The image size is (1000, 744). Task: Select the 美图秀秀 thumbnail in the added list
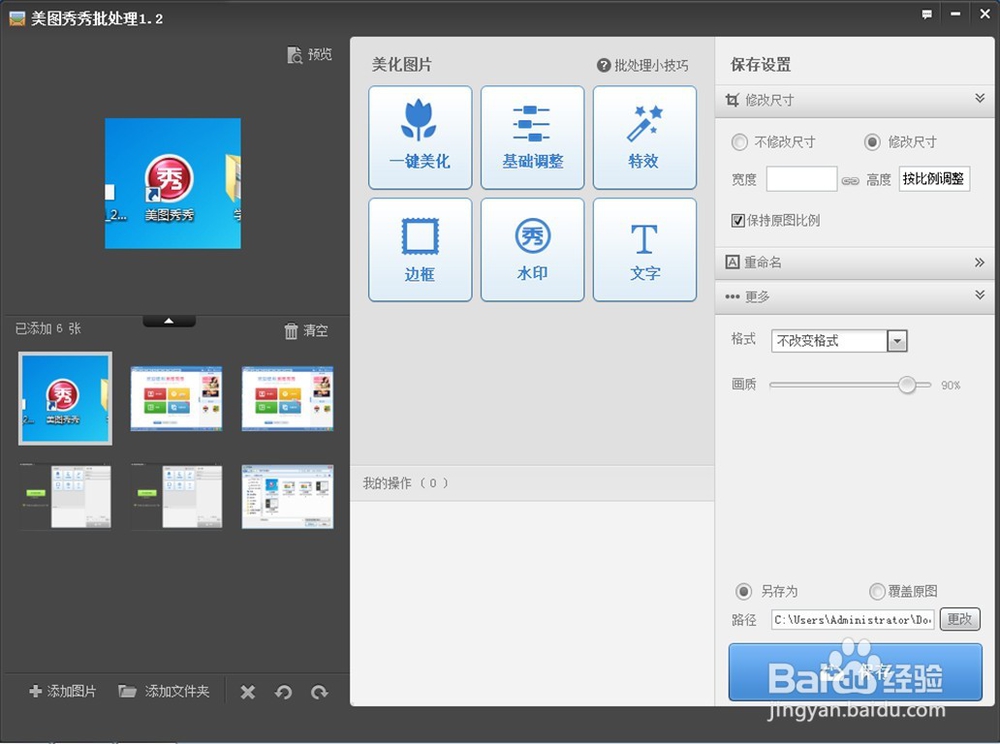(x=64, y=398)
